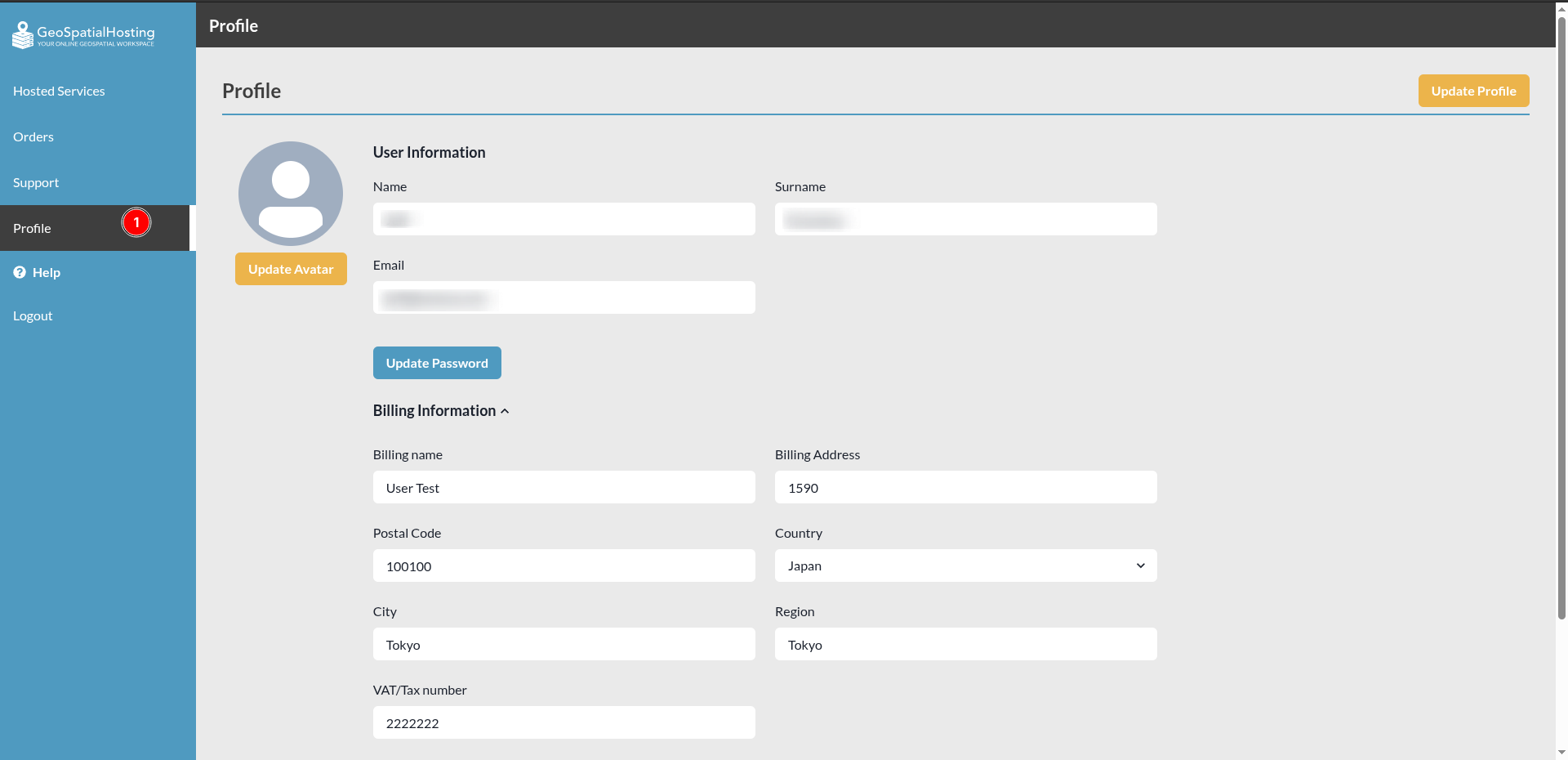Collapse the Billing Information section chevron
The width and height of the screenshot is (1568, 760).
pyautogui.click(x=505, y=411)
